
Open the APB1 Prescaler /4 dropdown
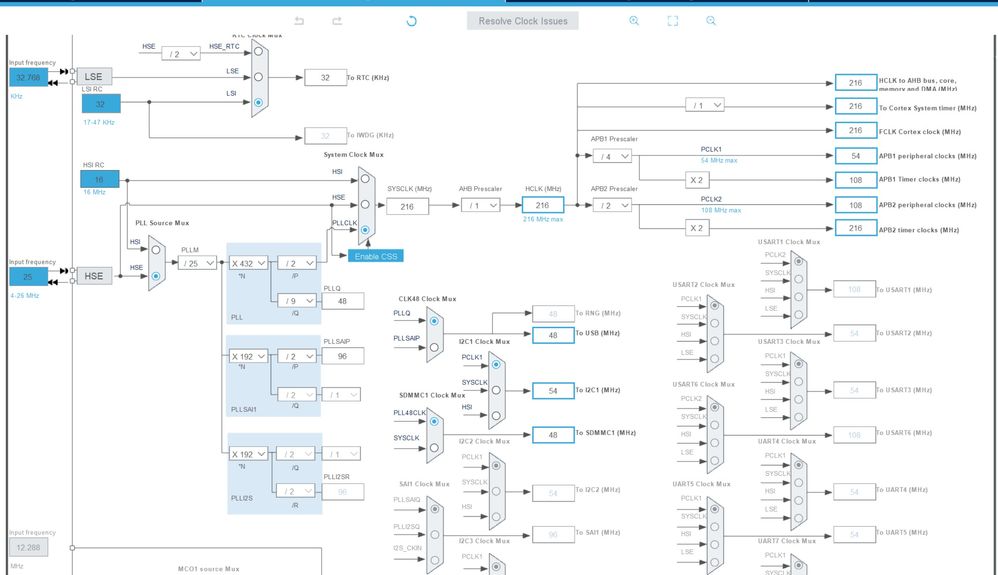click(612, 156)
